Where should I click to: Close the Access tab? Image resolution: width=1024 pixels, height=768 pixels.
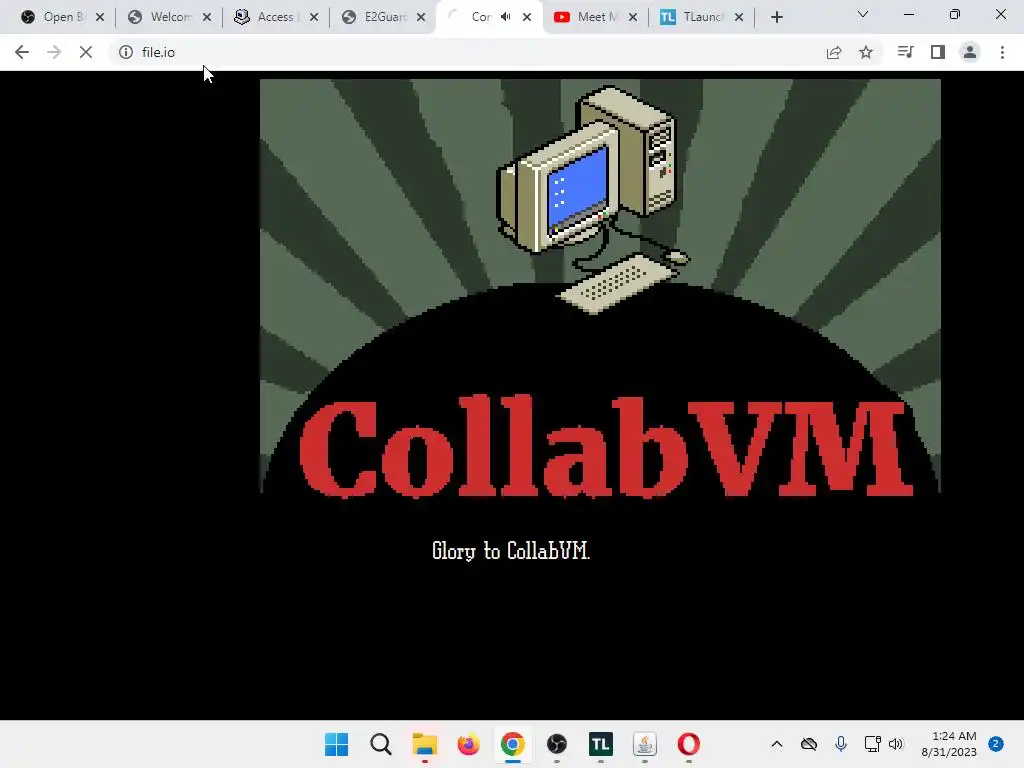pos(314,17)
